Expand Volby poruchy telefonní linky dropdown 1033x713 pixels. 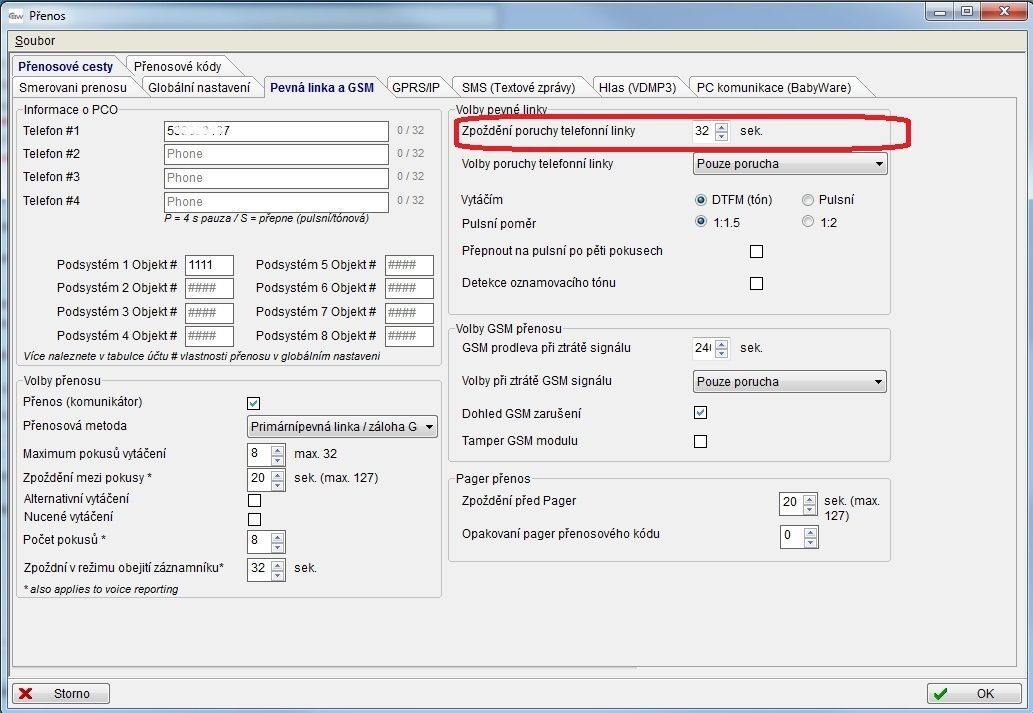790,163
